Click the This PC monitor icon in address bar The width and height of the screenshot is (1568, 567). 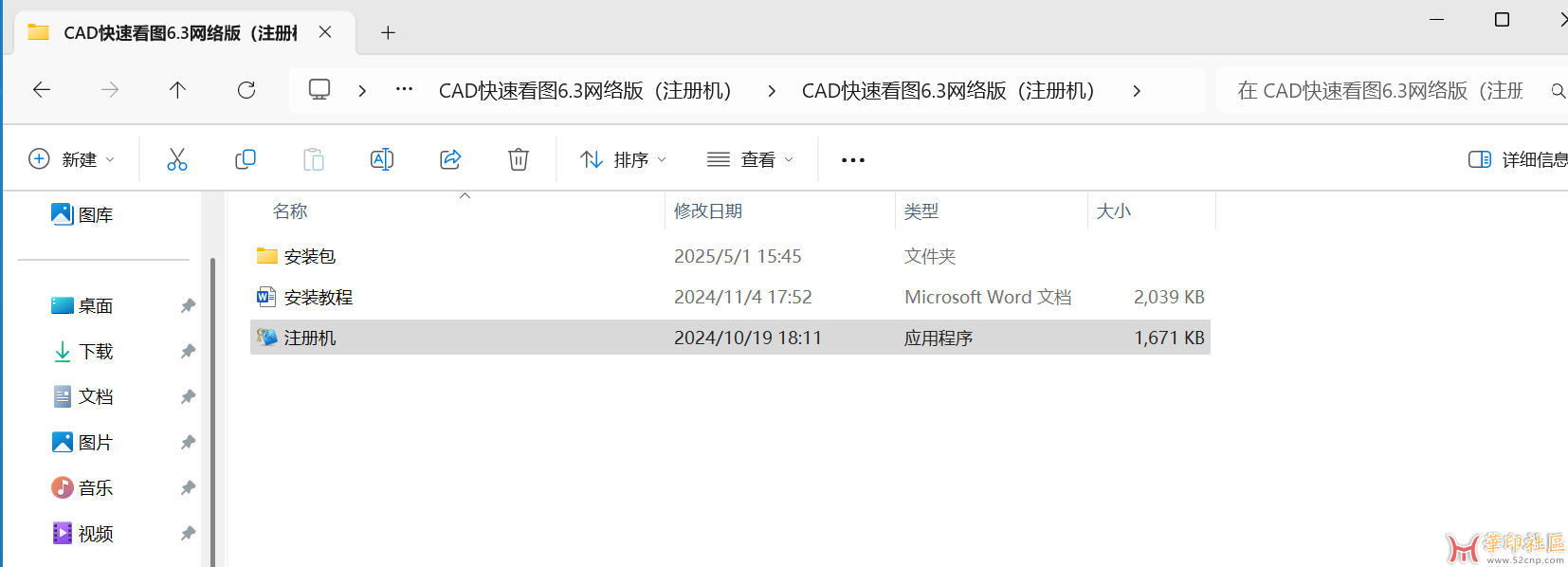coord(319,90)
